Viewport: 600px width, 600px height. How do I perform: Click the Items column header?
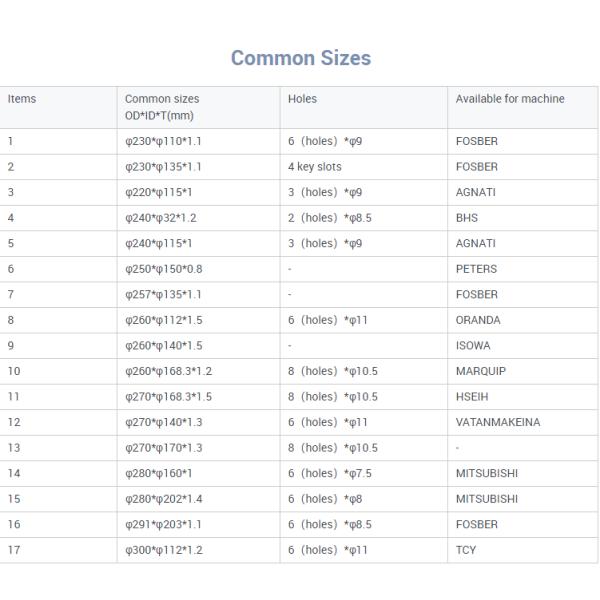(x=22, y=99)
